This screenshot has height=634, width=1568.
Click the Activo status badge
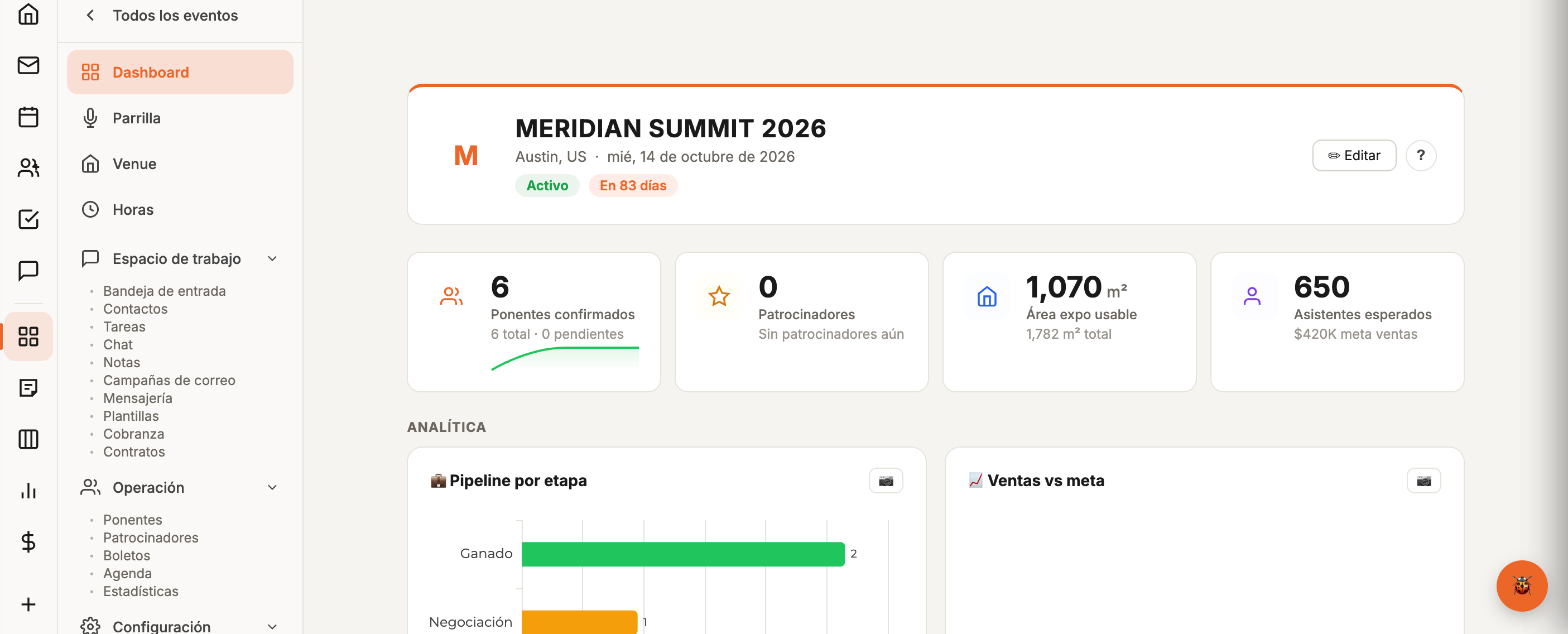click(x=547, y=186)
